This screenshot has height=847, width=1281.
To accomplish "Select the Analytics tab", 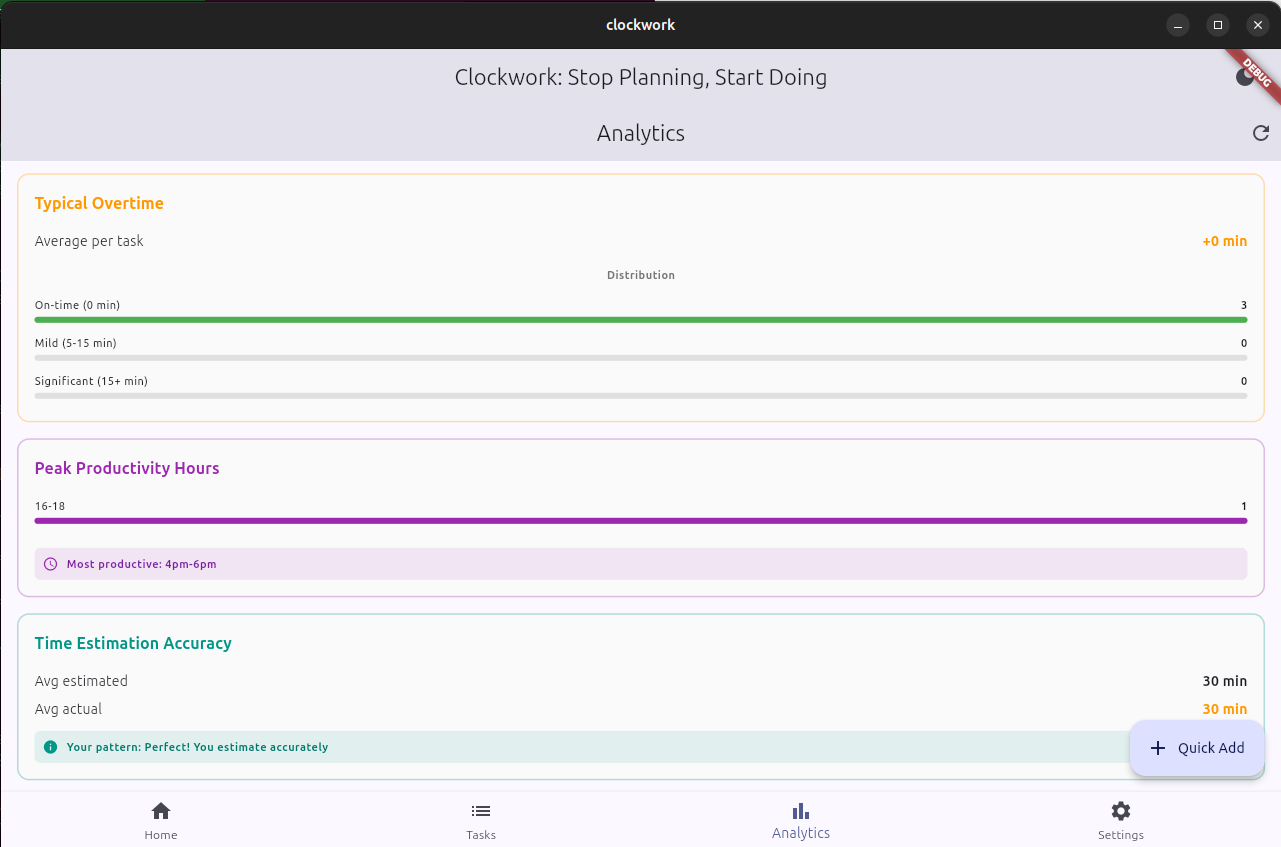I will (801, 820).
